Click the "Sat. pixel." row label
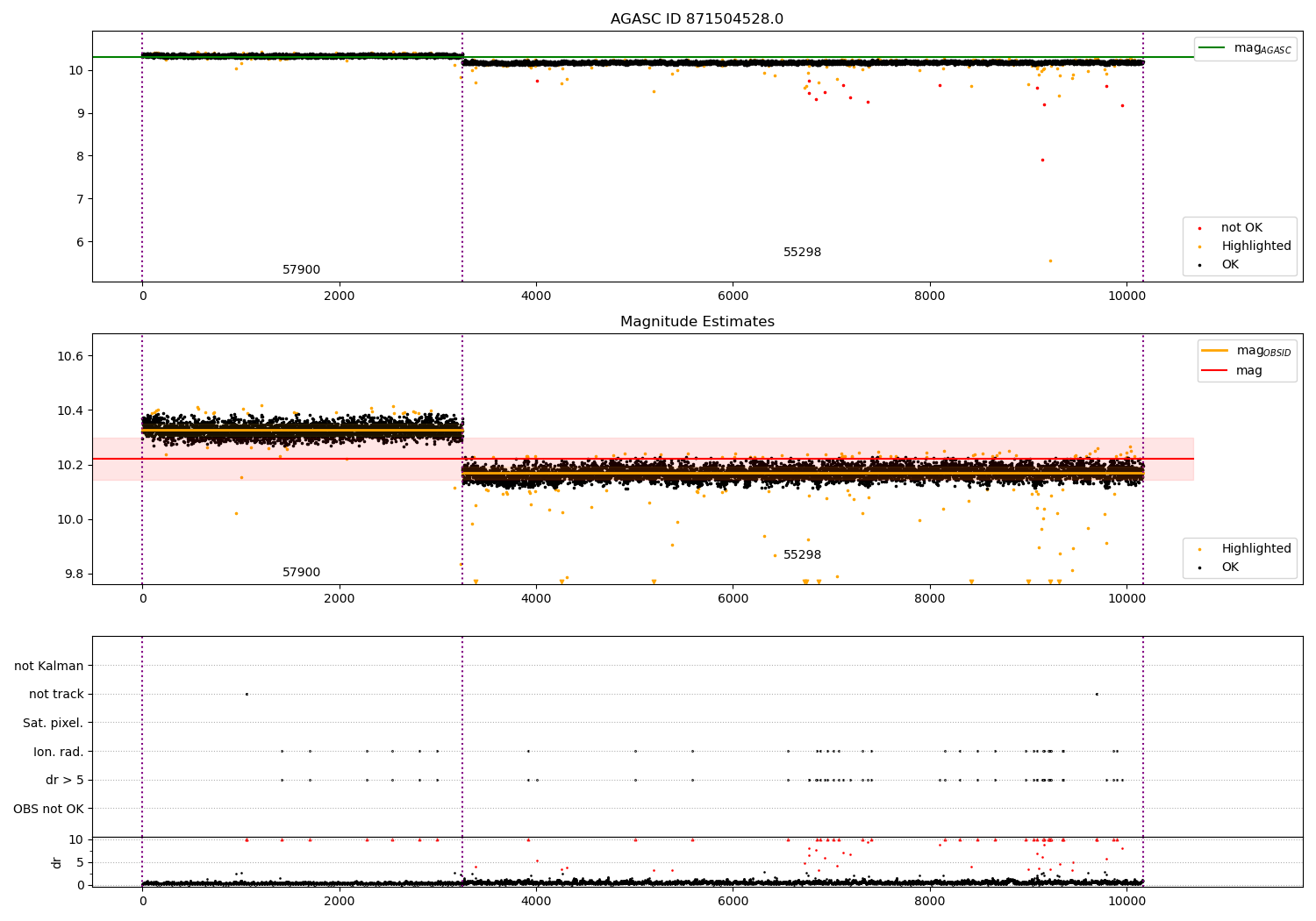 tap(54, 724)
